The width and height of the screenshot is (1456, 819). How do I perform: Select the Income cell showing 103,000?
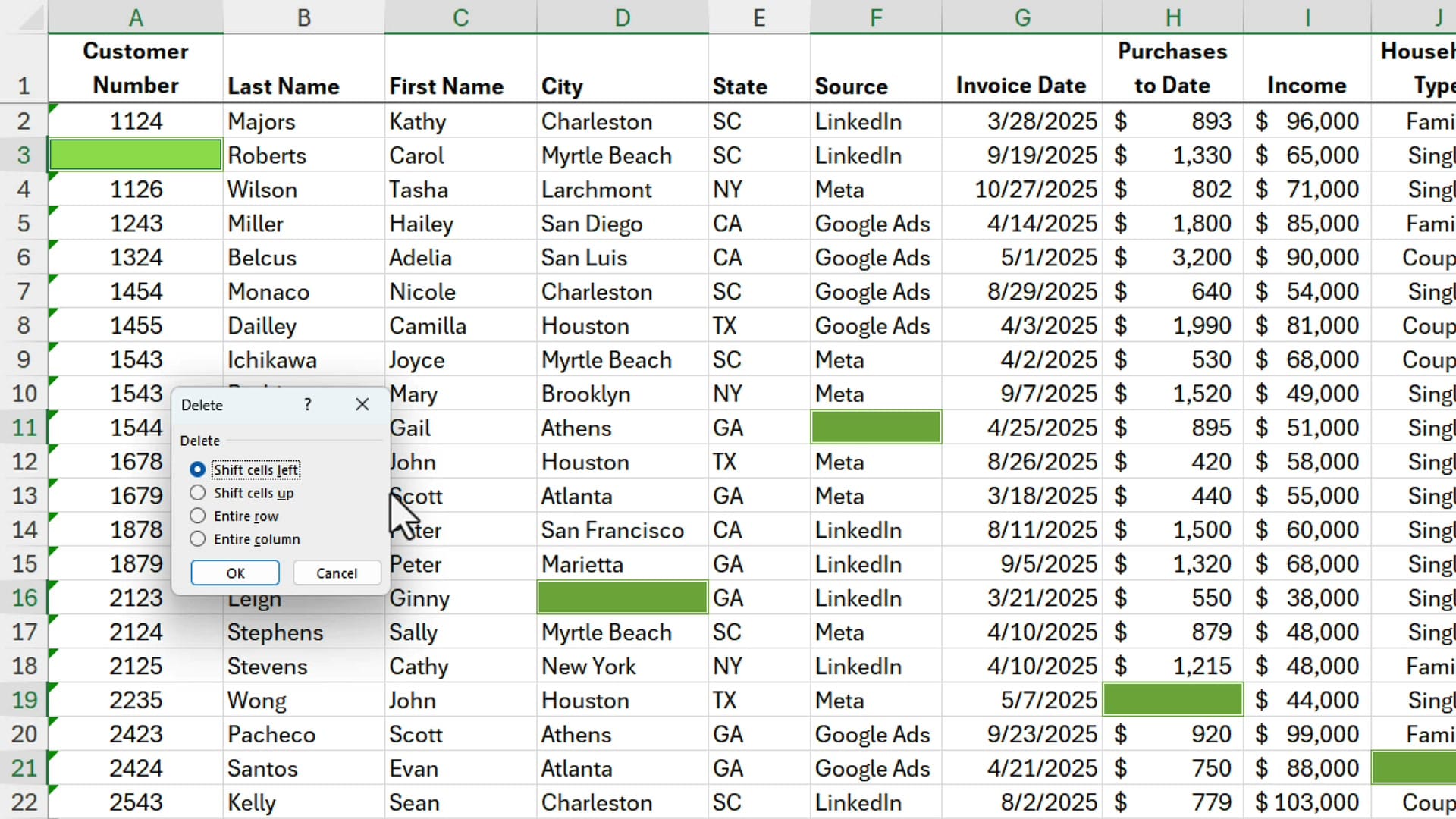coord(1307,802)
